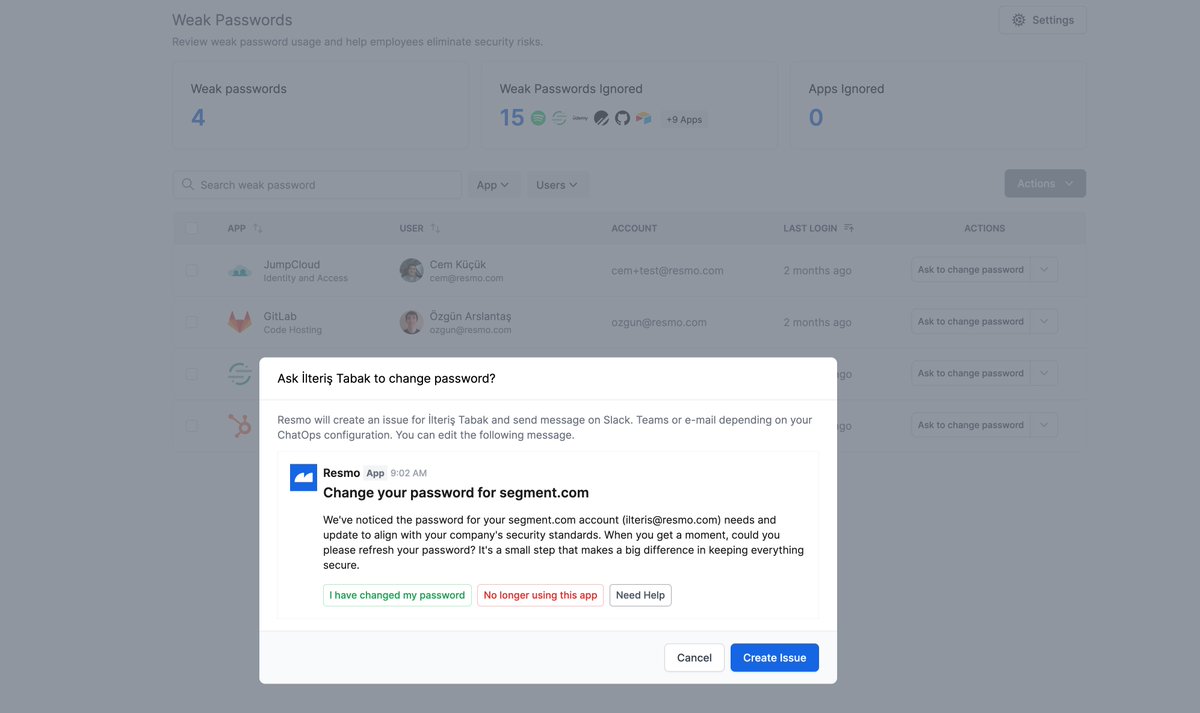Viewport: 1200px width, 713px height.
Task: Check the GitLab row checkbox
Action: (192, 322)
